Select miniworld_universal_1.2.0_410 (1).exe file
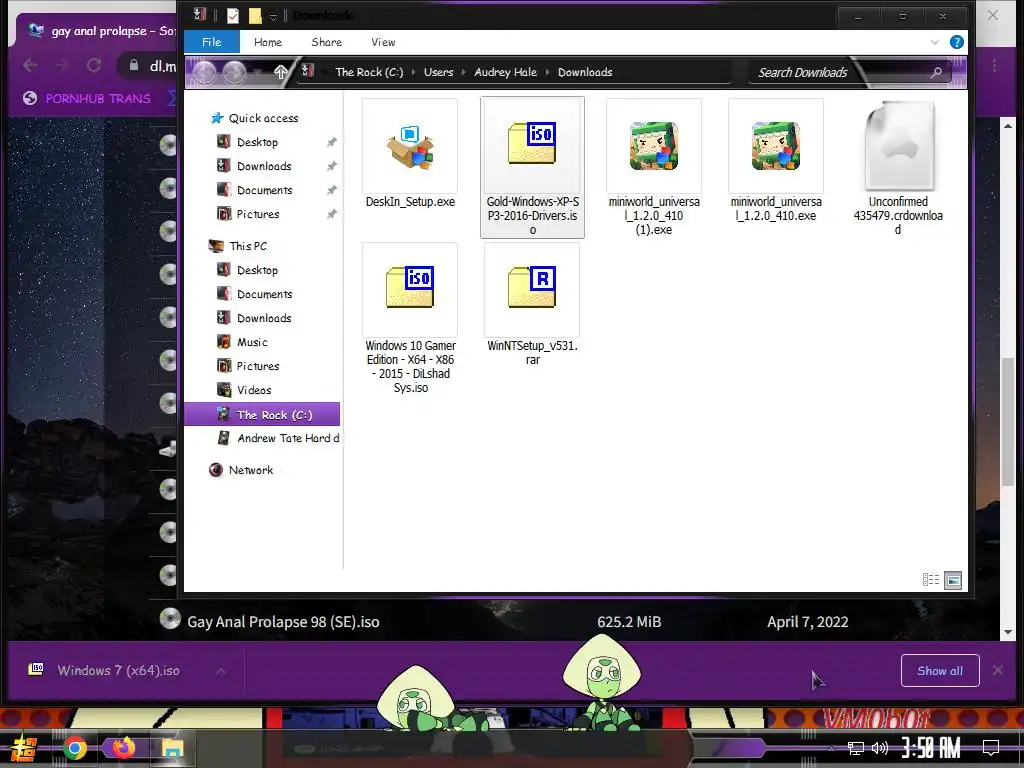This screenshot has height=768, width=1024. point(654,167)
